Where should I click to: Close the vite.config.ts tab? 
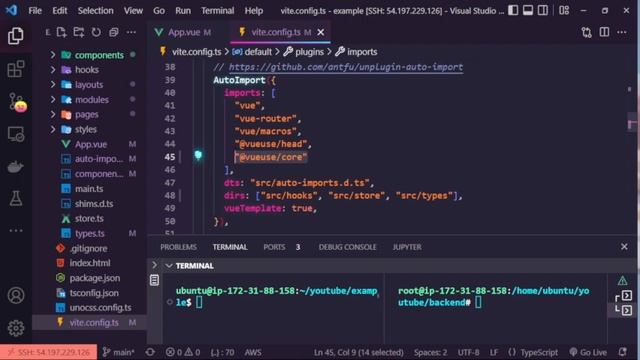coord(321,32)
